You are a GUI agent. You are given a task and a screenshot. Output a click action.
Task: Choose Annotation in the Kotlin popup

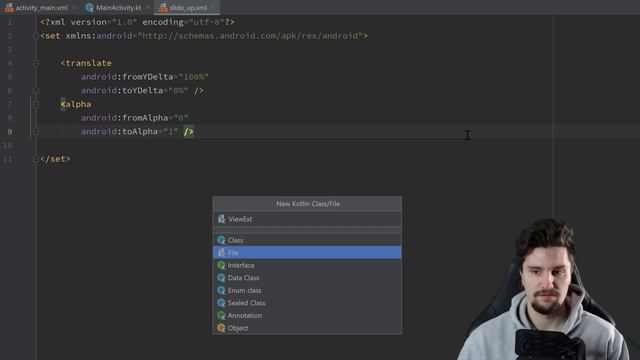pos(307,316)
